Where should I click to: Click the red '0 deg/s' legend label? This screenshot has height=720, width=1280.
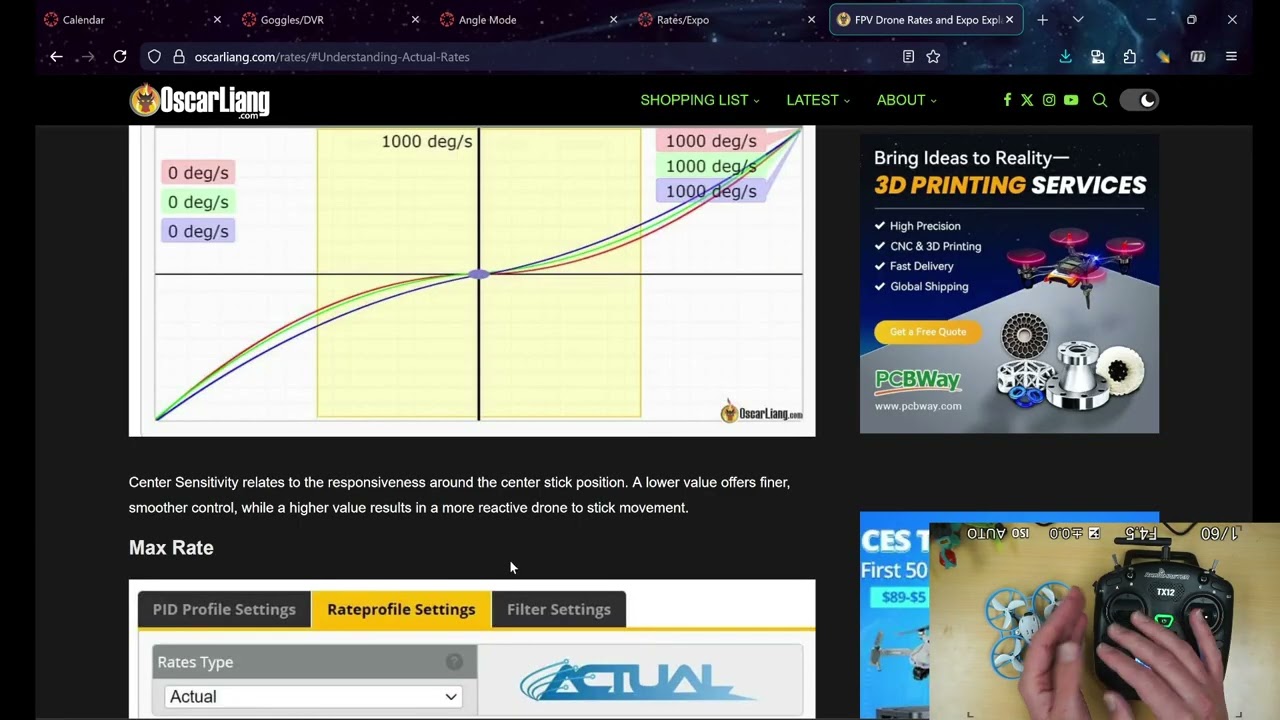click(198, 173)
